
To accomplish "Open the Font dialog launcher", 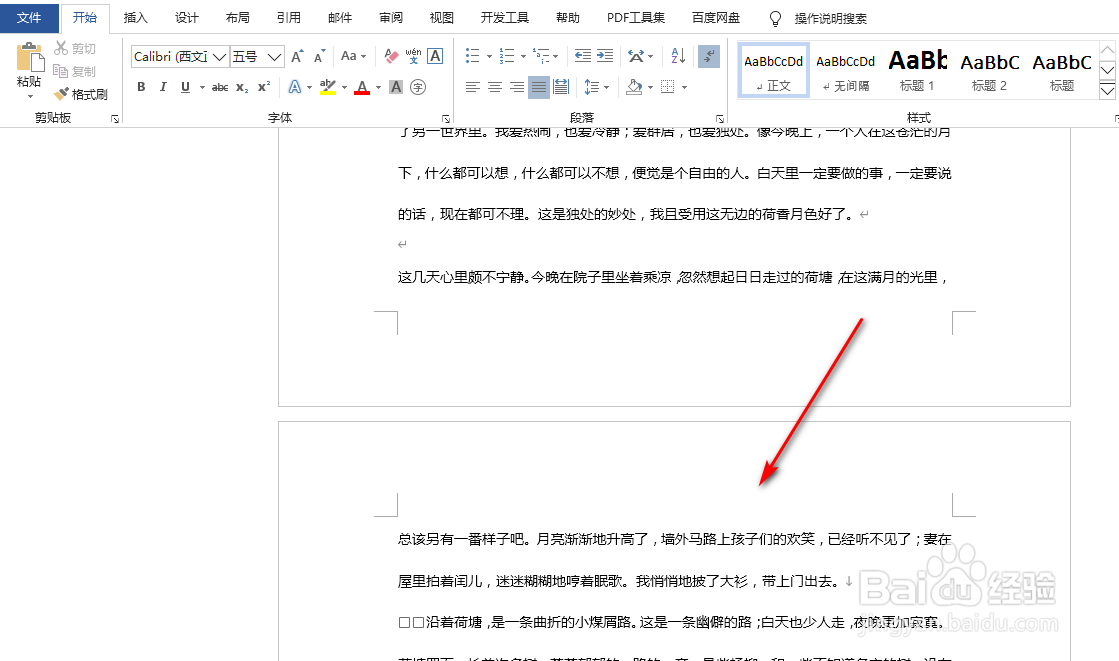I will 445,119.
